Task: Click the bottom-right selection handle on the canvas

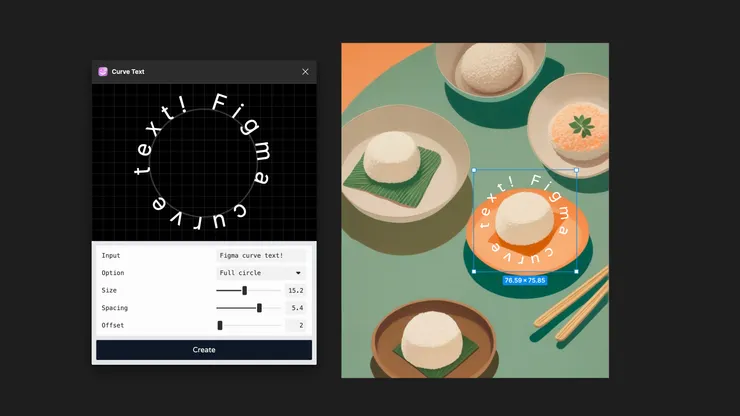Action: coord(576,272)
